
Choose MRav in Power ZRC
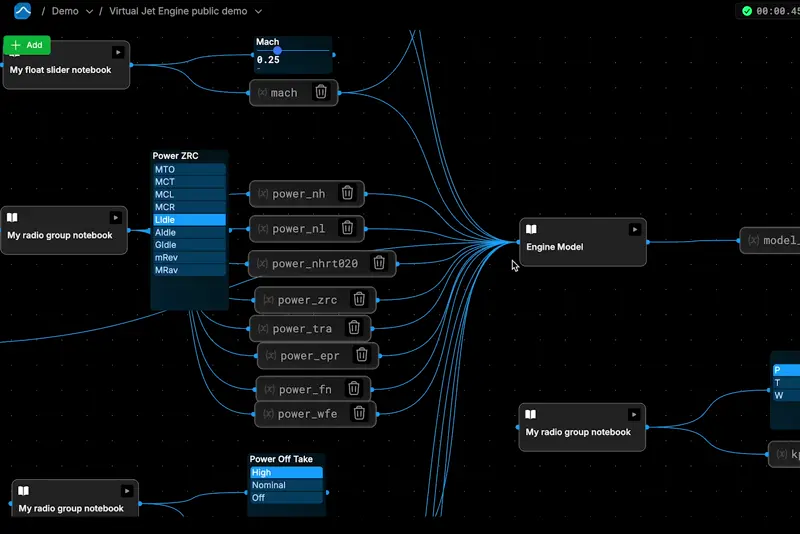pos(189,270)
